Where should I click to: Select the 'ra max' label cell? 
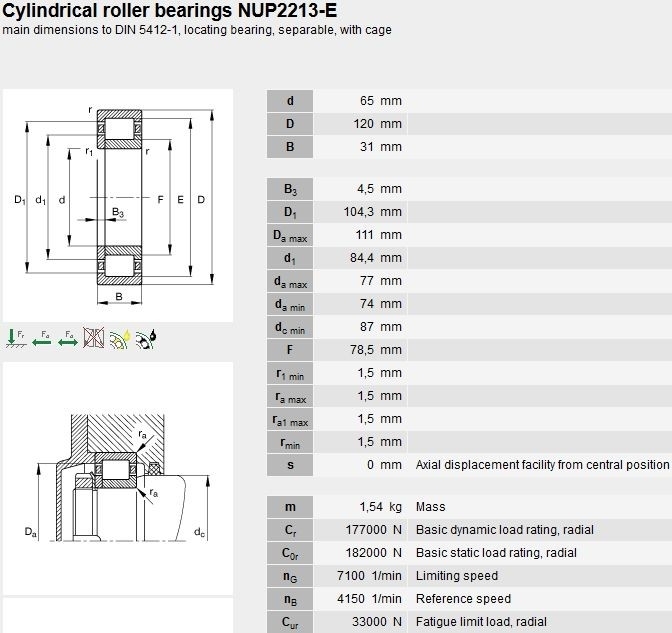290,396
